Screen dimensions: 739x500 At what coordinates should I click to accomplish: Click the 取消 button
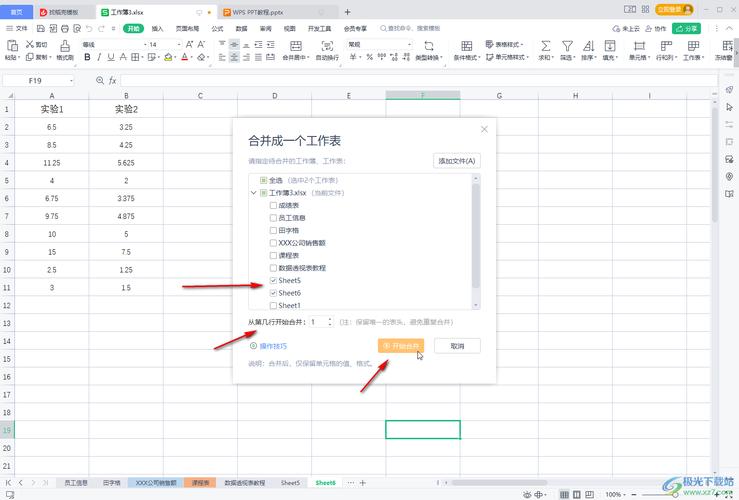(x=457, y=346)
